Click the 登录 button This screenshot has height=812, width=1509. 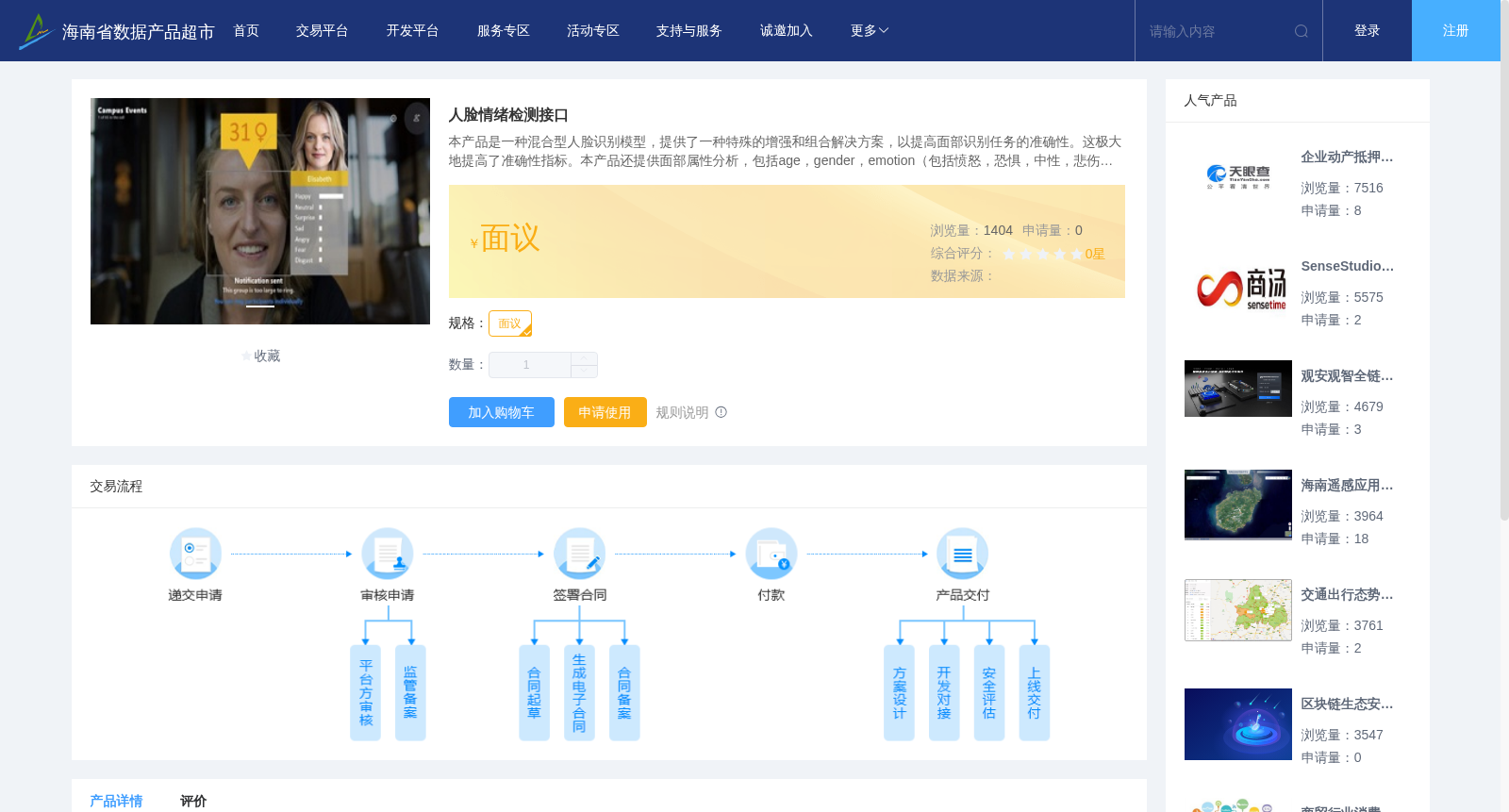(x=1368, y=31)
